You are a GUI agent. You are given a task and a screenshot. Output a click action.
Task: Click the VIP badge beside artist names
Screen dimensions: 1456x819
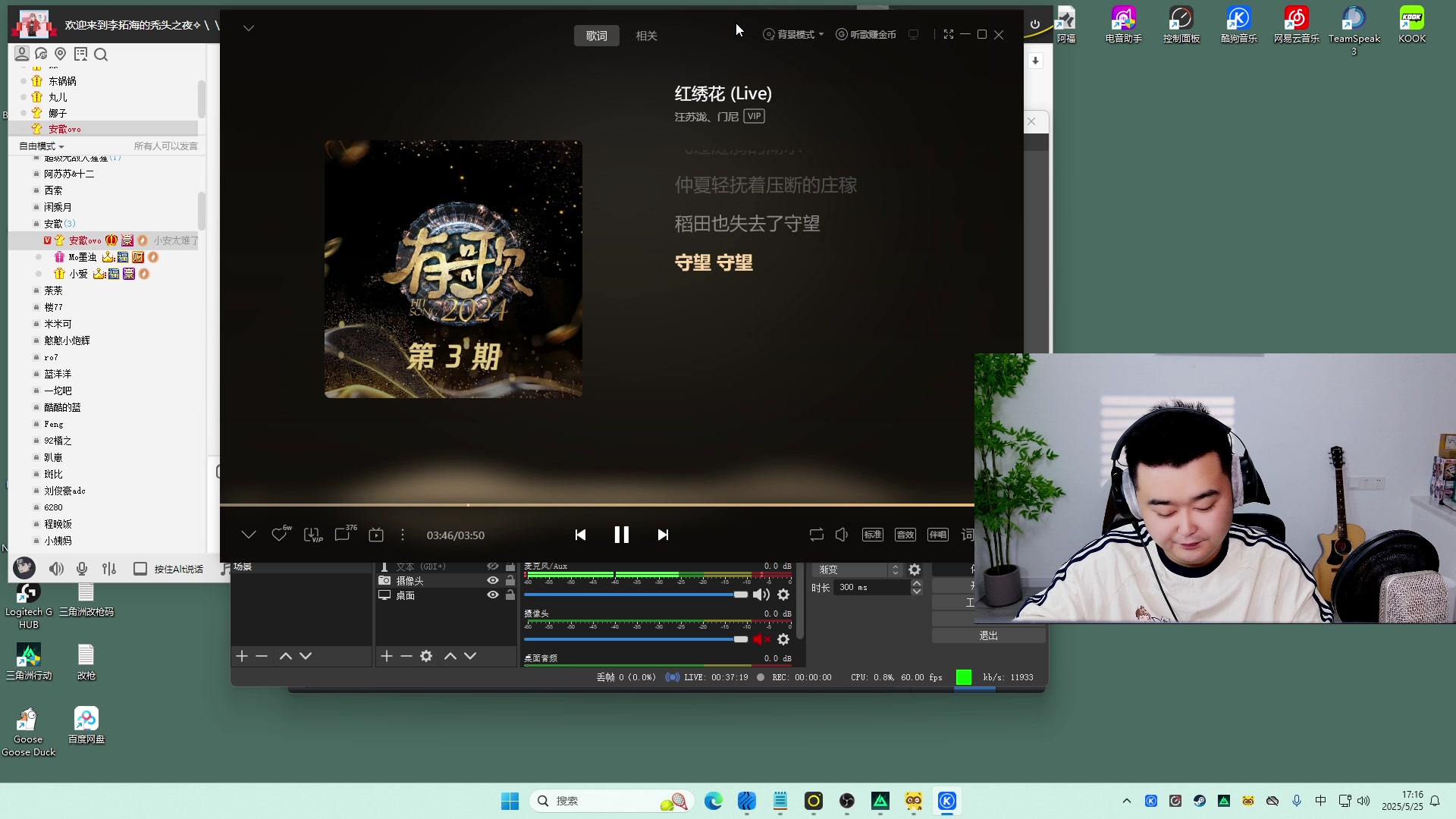pos(754,116)
